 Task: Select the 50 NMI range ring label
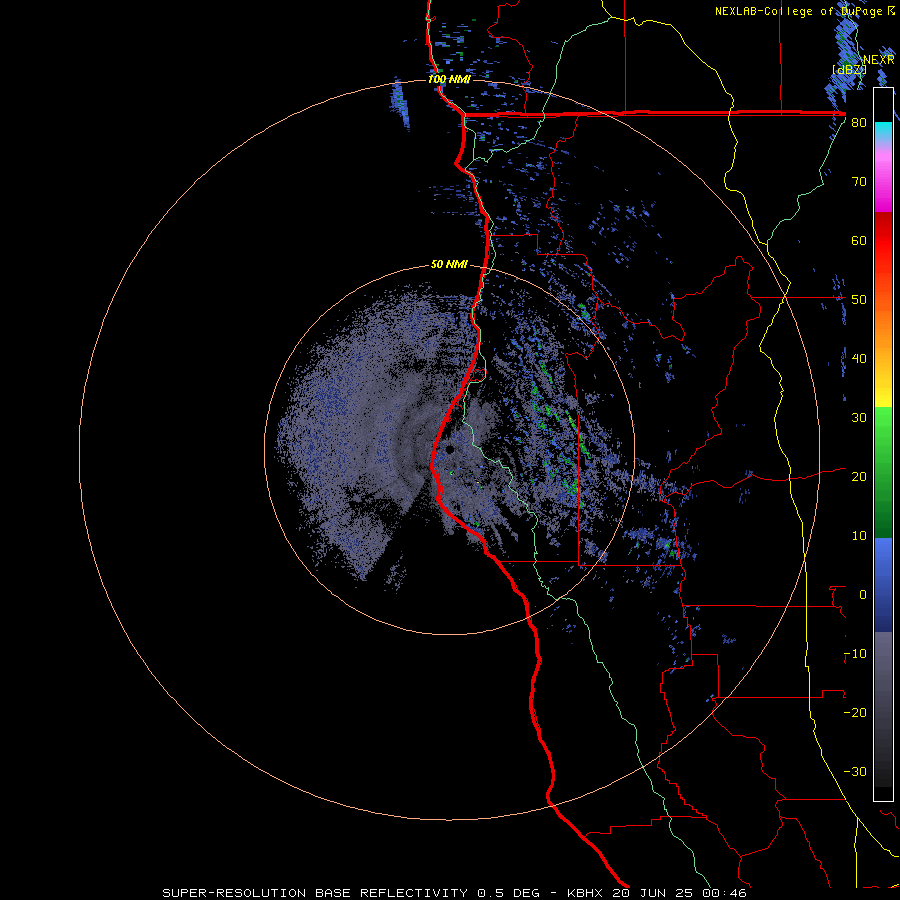(449, 265)
